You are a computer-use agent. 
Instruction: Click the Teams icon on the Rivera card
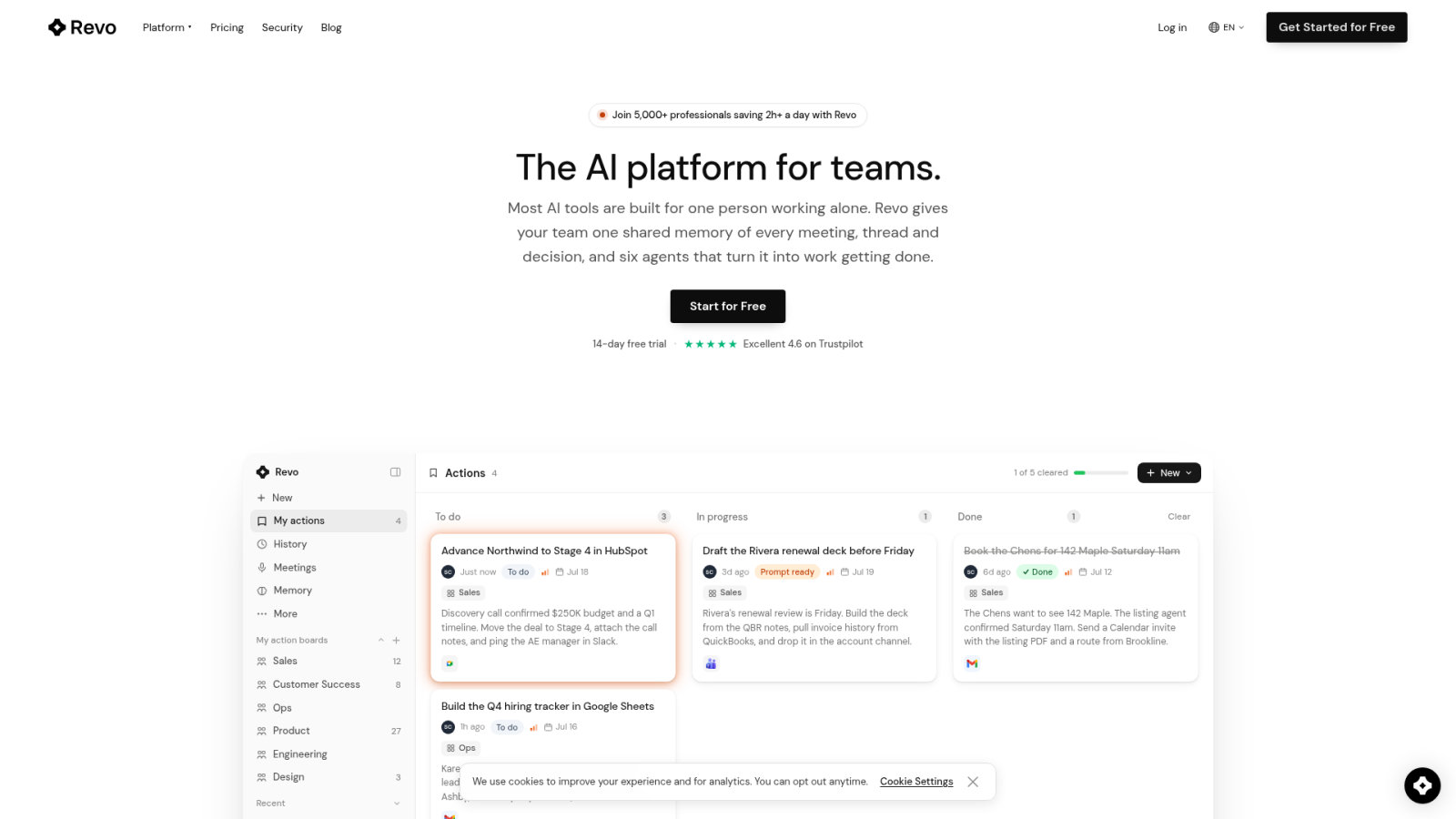click(x=711, y=663)
